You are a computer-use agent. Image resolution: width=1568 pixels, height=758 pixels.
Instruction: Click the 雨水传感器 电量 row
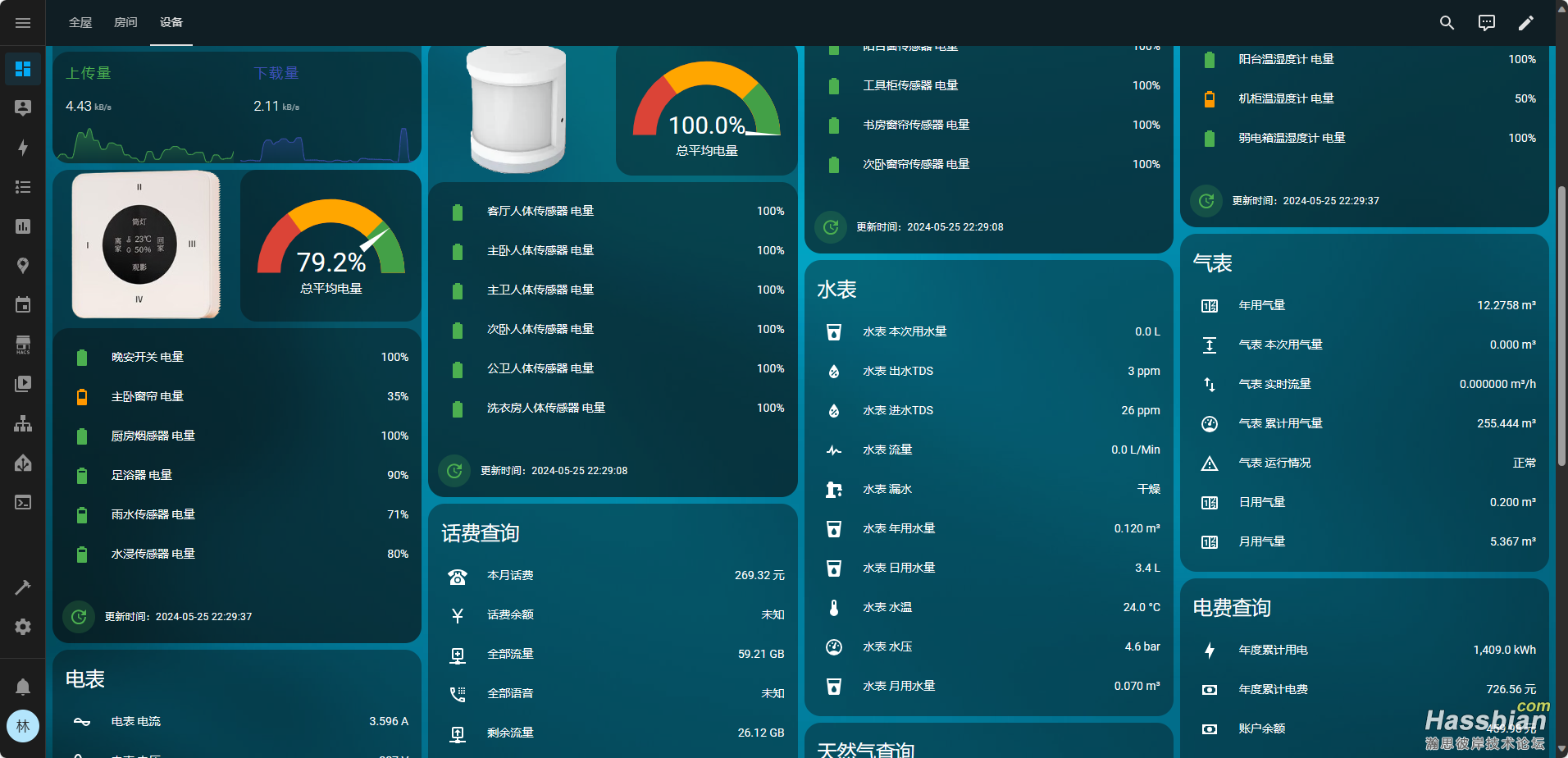click(237, 515)
